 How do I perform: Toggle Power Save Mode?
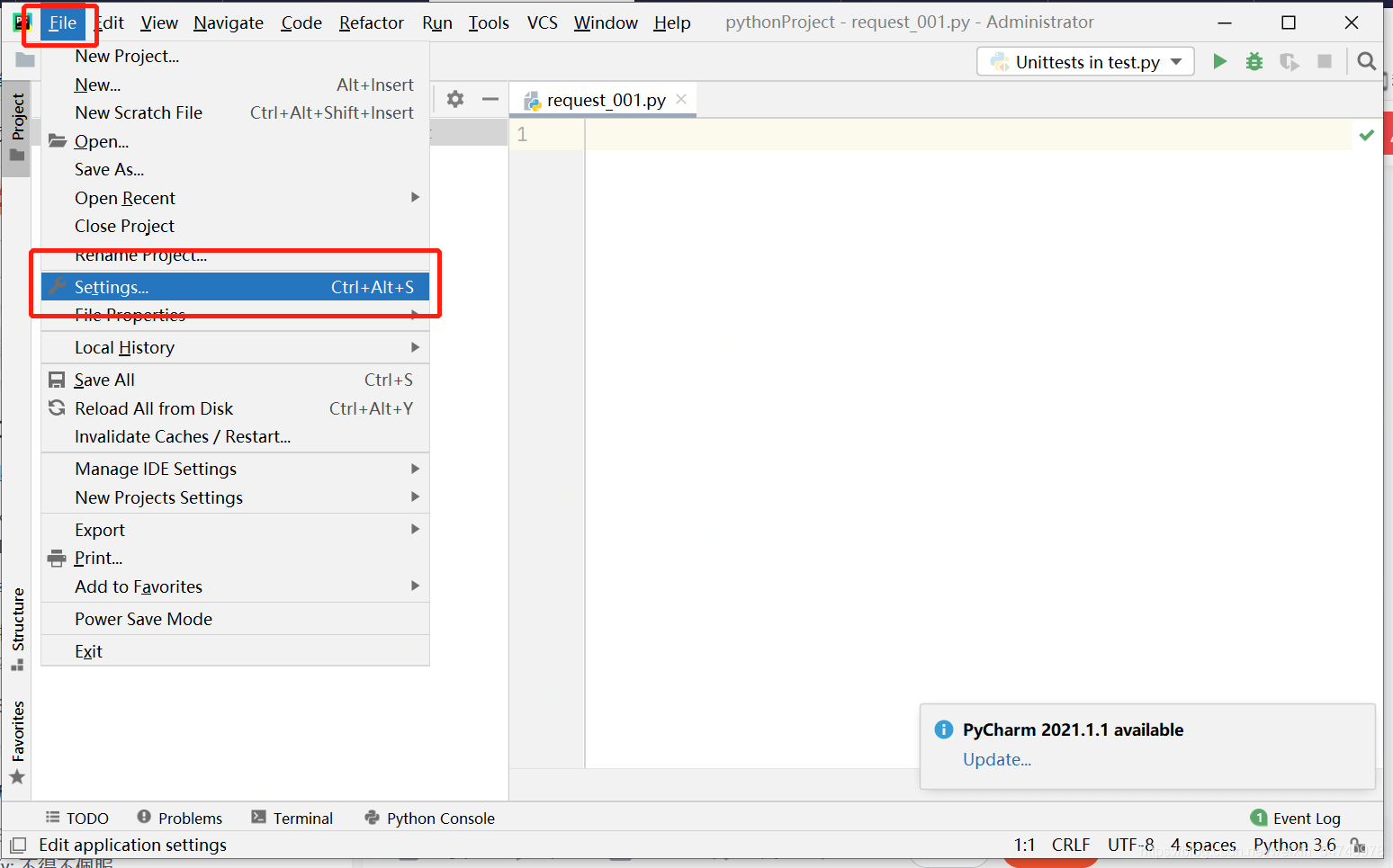coord(235,619)
